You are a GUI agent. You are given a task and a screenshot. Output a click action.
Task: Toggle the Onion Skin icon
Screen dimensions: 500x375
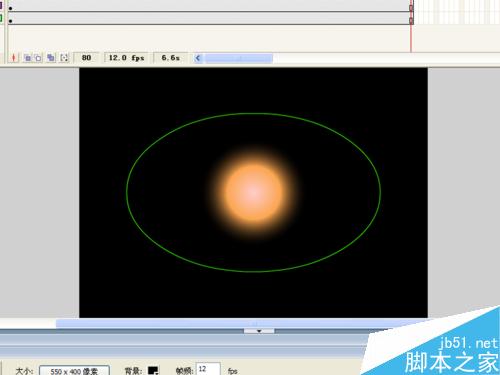tap(27, 58)
